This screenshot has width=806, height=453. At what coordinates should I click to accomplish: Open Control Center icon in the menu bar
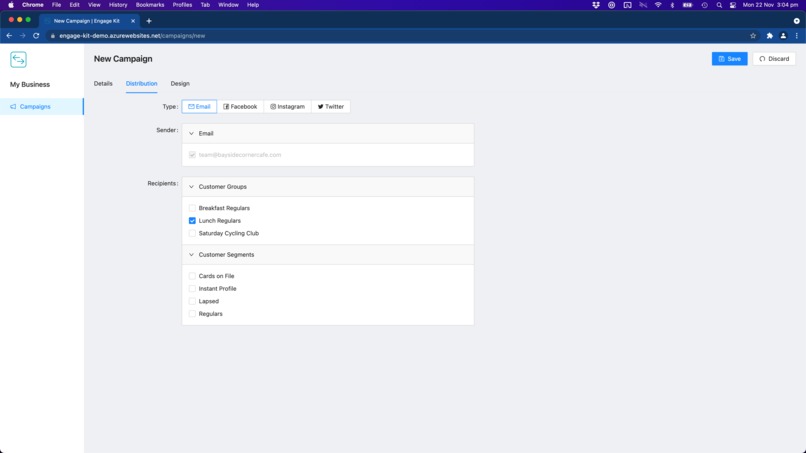tap(733, 5)
